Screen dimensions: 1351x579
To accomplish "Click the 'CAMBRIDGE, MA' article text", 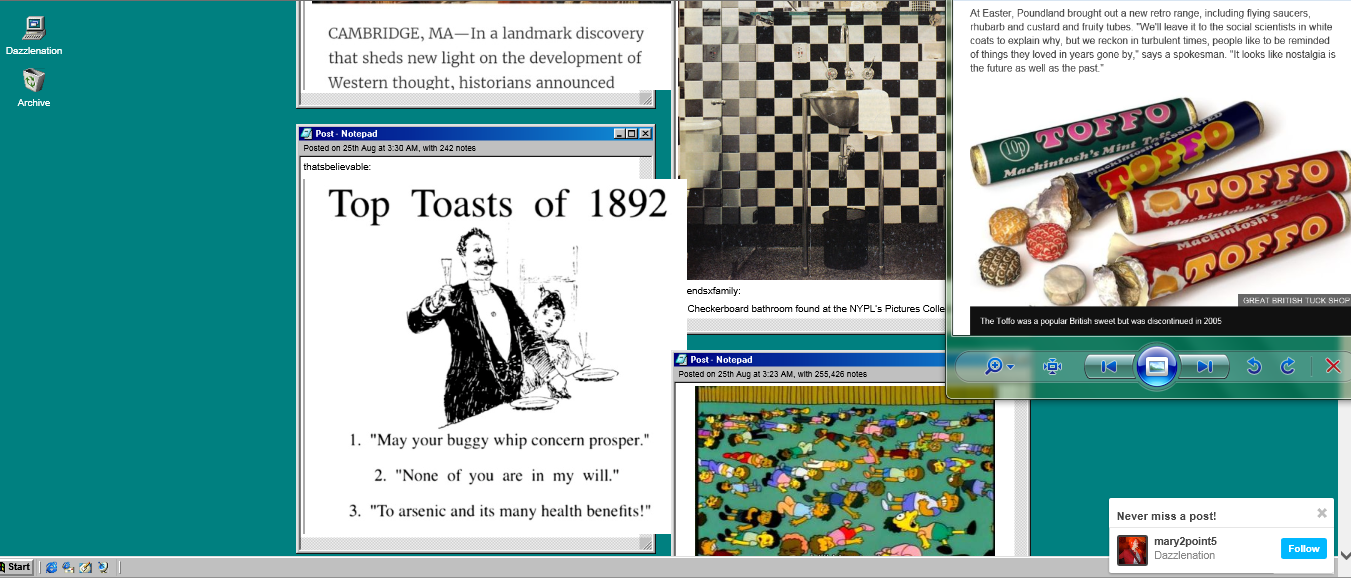I will [x=485, y=57].
